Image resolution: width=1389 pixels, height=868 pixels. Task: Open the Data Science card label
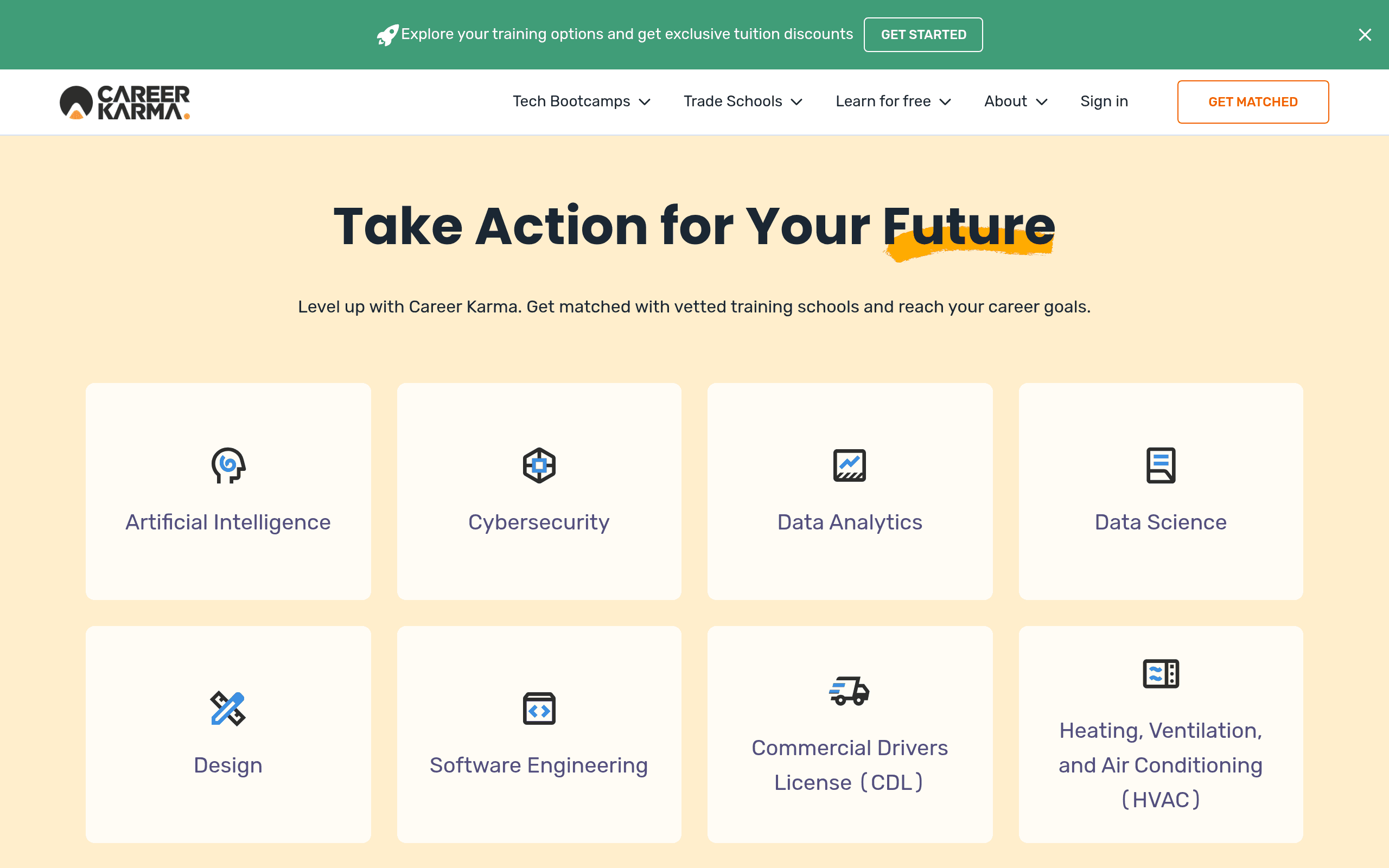click(1161, 522)
